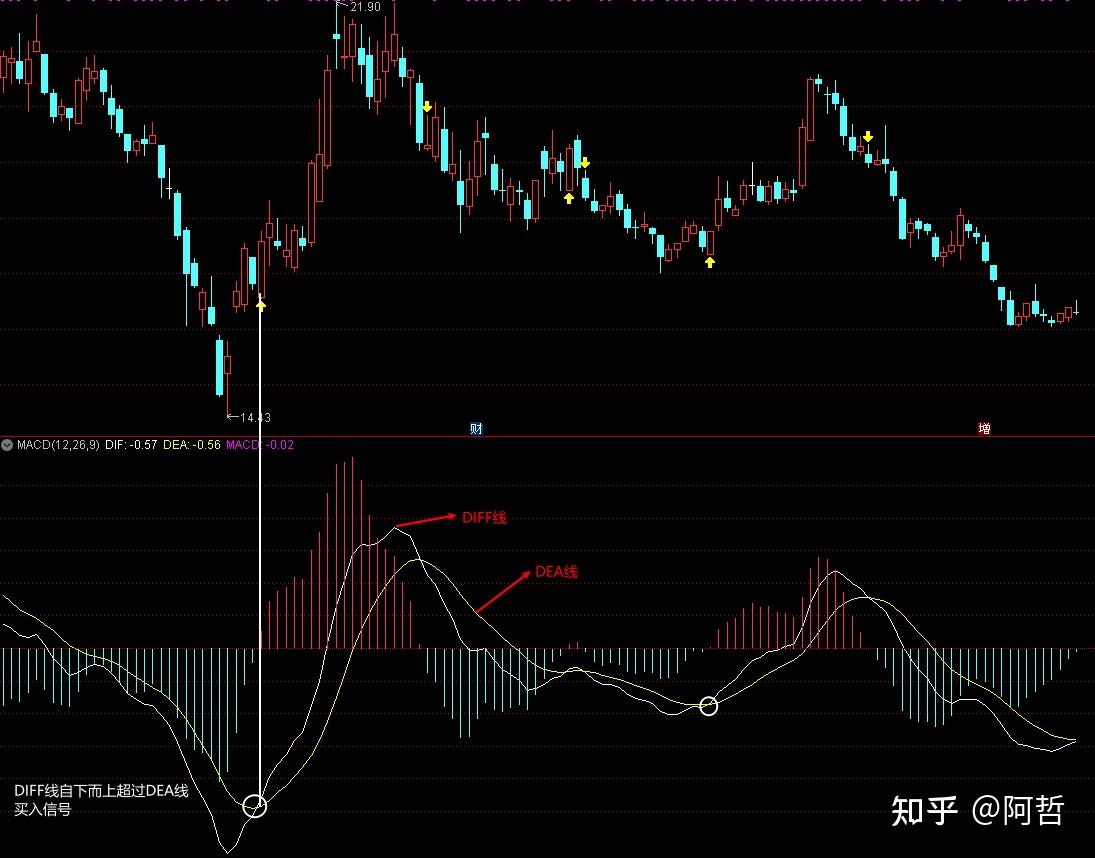The width and height of the screenshot is (1095, 858).
Task: Click the DEA线 annotation label
Action: [x=556, y=572]
